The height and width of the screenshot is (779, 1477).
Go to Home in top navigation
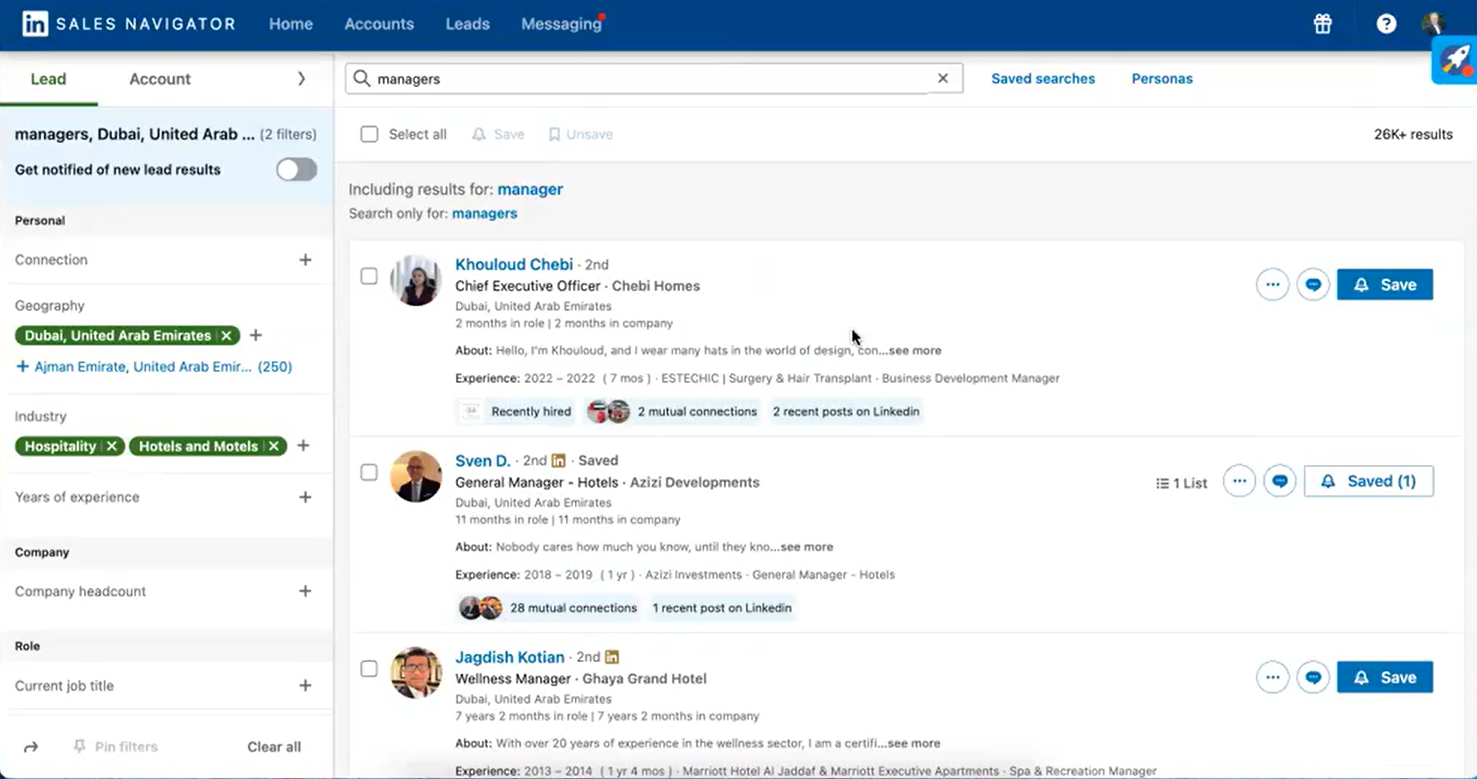(x=291, y=24)
